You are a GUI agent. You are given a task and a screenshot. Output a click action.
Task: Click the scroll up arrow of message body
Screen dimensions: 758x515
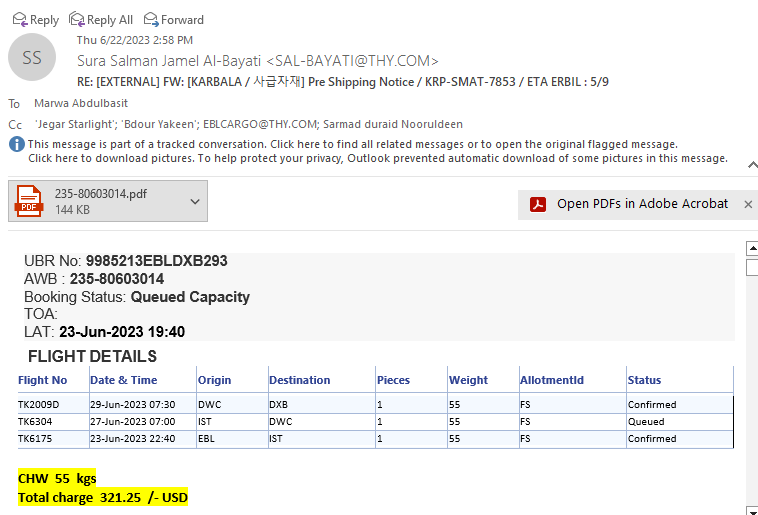pos(751,249)
